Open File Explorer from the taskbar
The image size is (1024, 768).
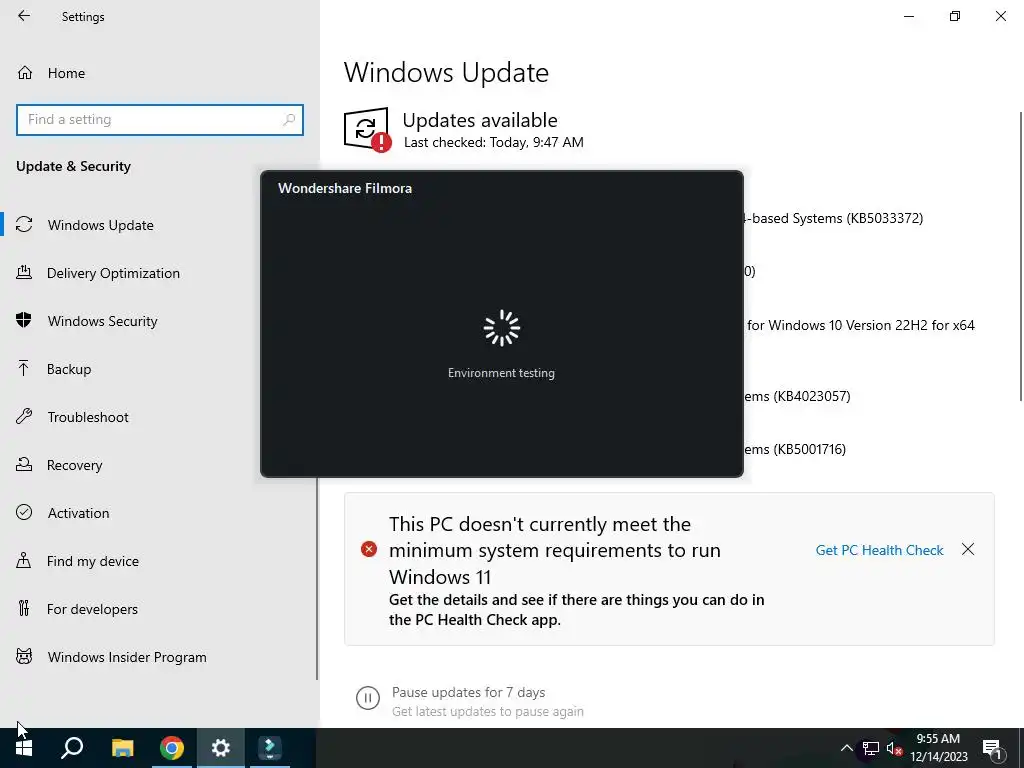[x=122, y=748]
